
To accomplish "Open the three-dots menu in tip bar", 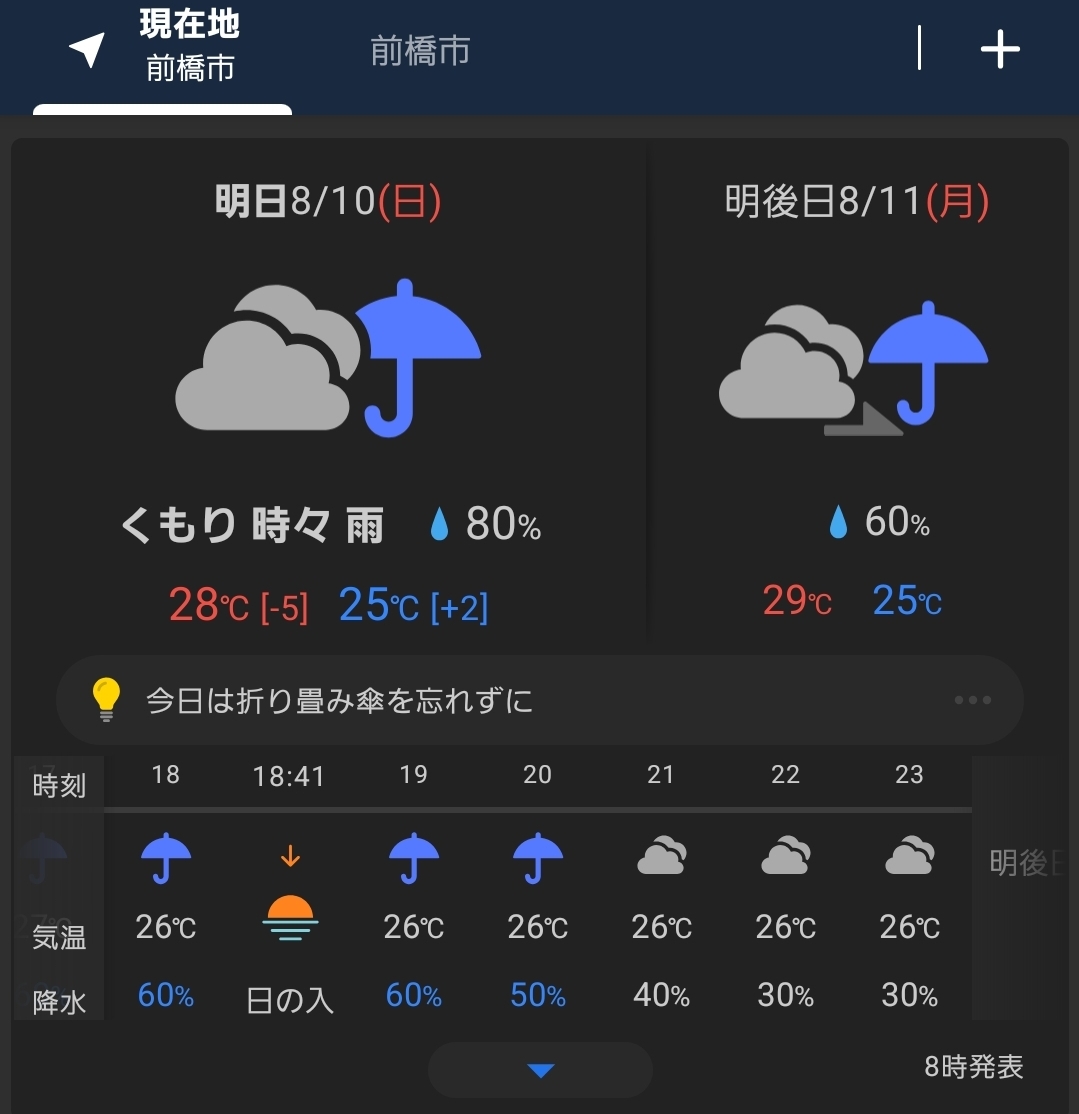I will tap(972, 700).
